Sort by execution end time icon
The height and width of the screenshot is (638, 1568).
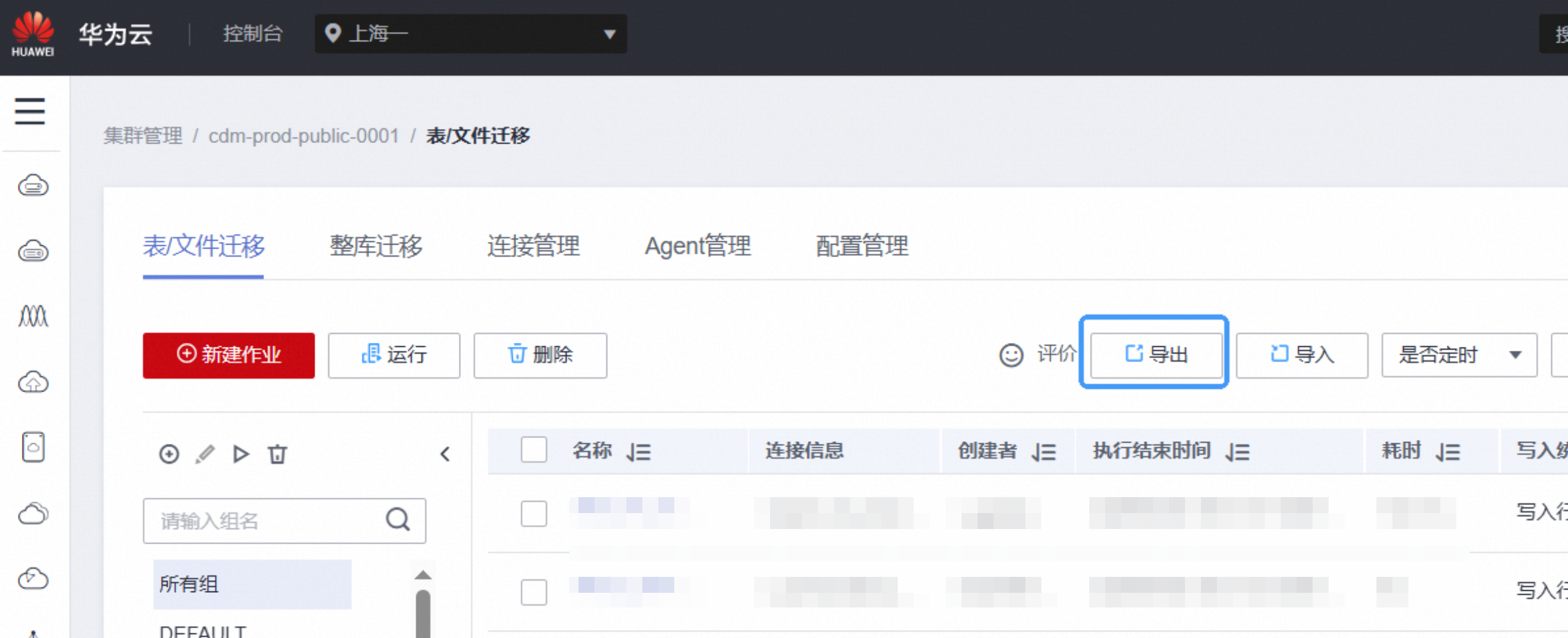1238,452
